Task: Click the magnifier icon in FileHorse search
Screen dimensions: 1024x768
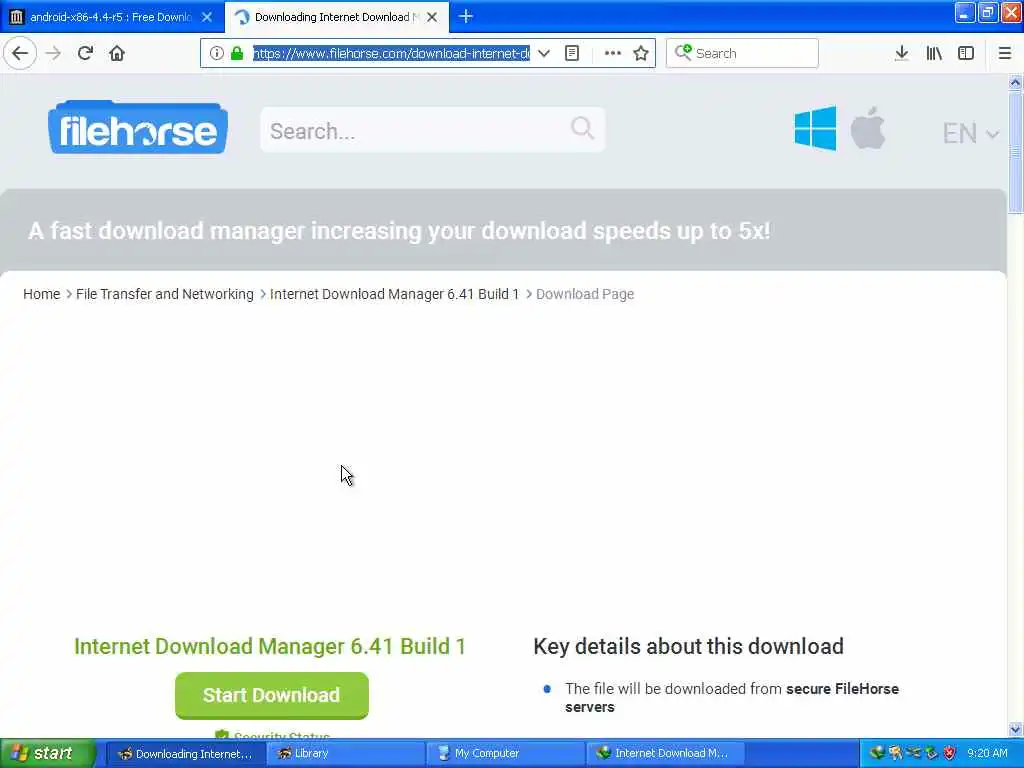Action: pyautogui.click(x=583, y=128)
